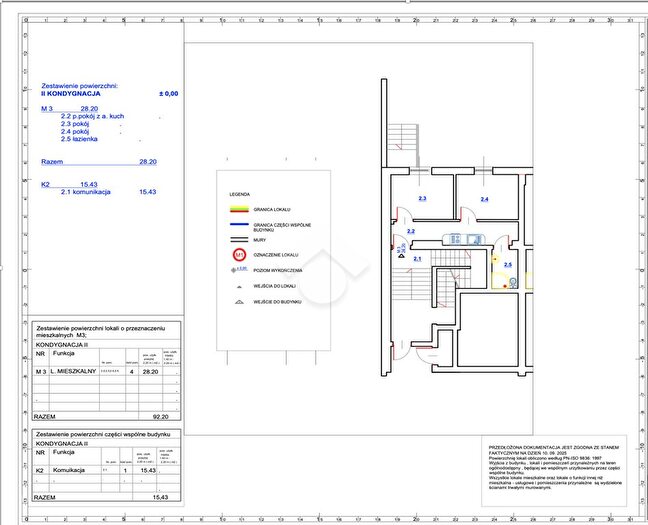Click the red M1 circle symbol in the legend

tap(240, 255)
